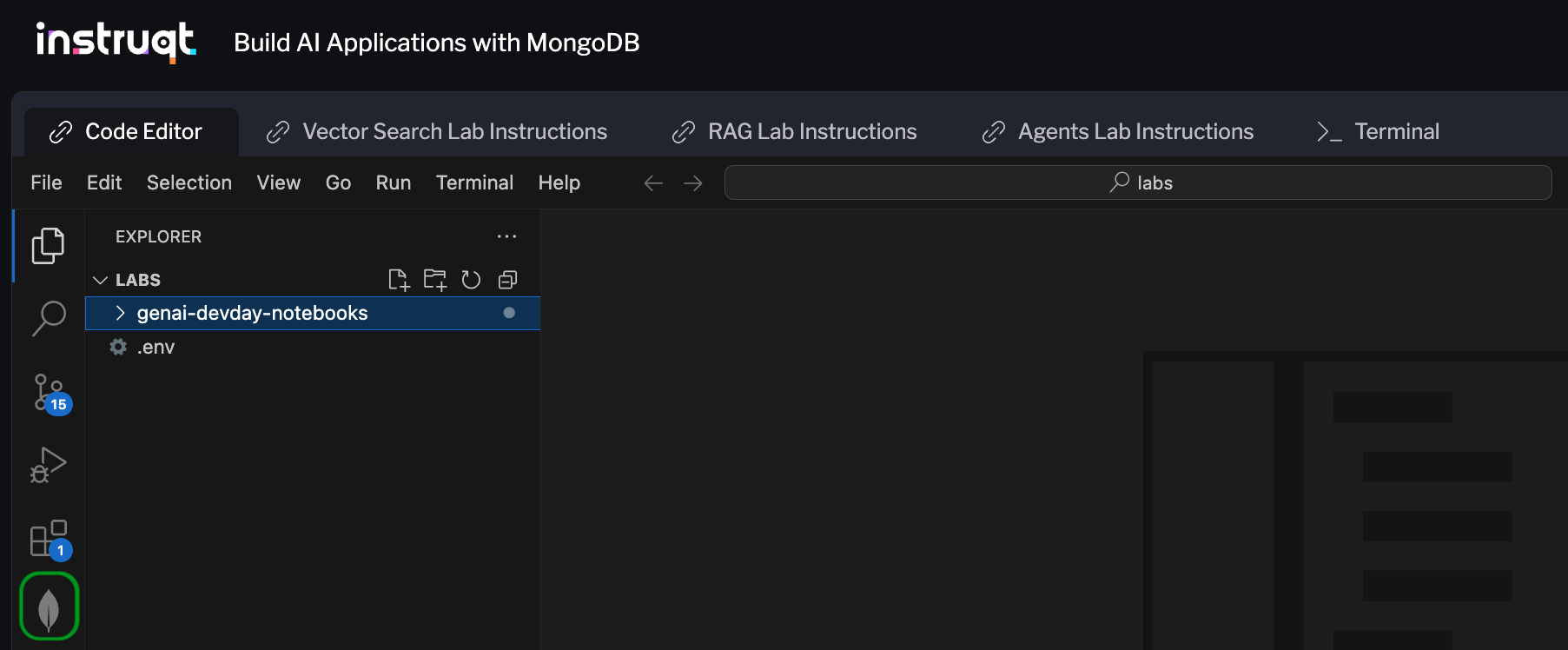This screenshot has height=650, width=1568.
Task: Open the Run menu
Action: [x=394, y=182]
